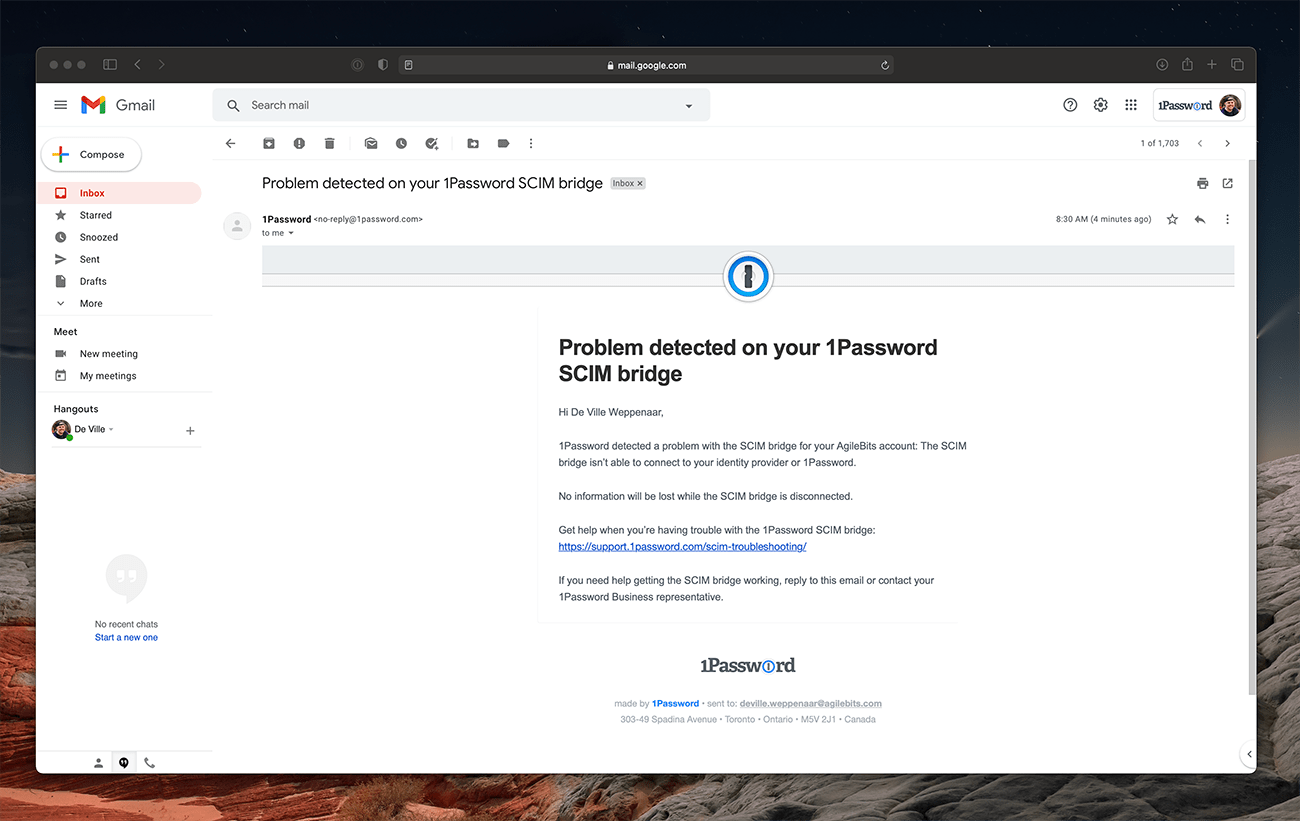Screen dimensions: 1300x821
Task: Open the Support question mark icon
Action: click(1070, 105)
